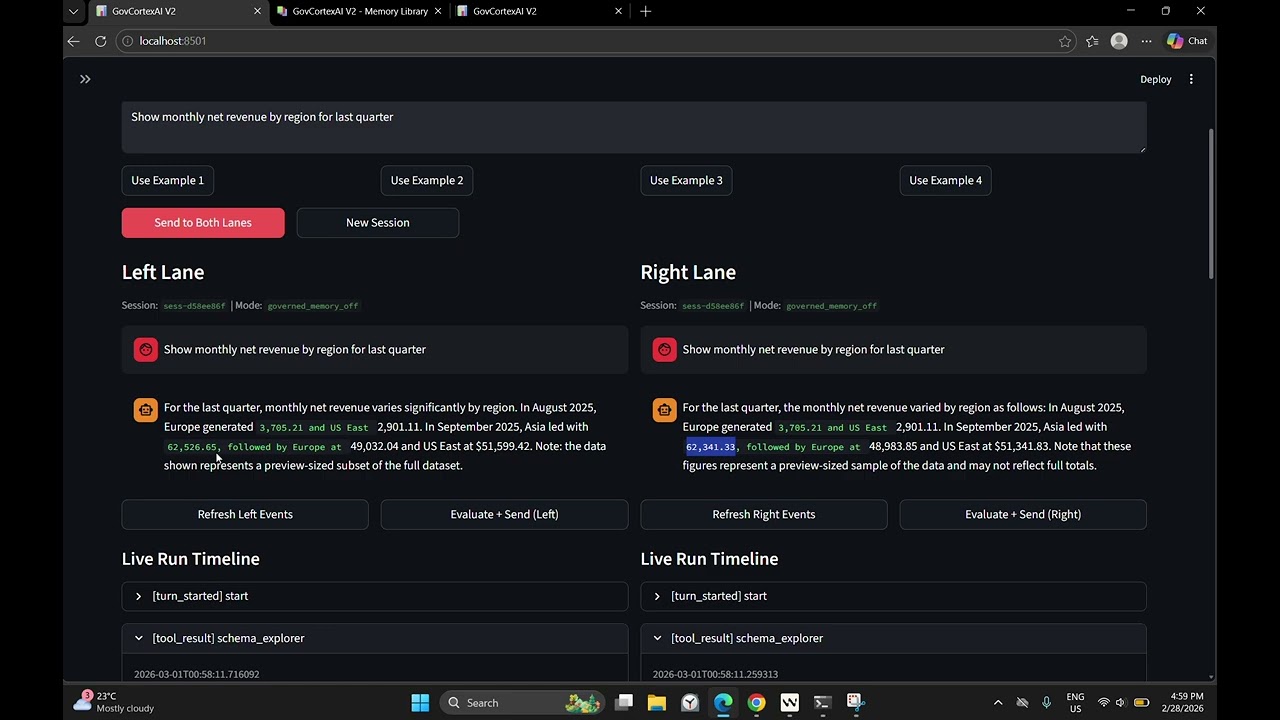Screen dimensions: 1280x720
Task: Collapse left lane schema_explorer tool_result
Action: (x=375, y=638)
